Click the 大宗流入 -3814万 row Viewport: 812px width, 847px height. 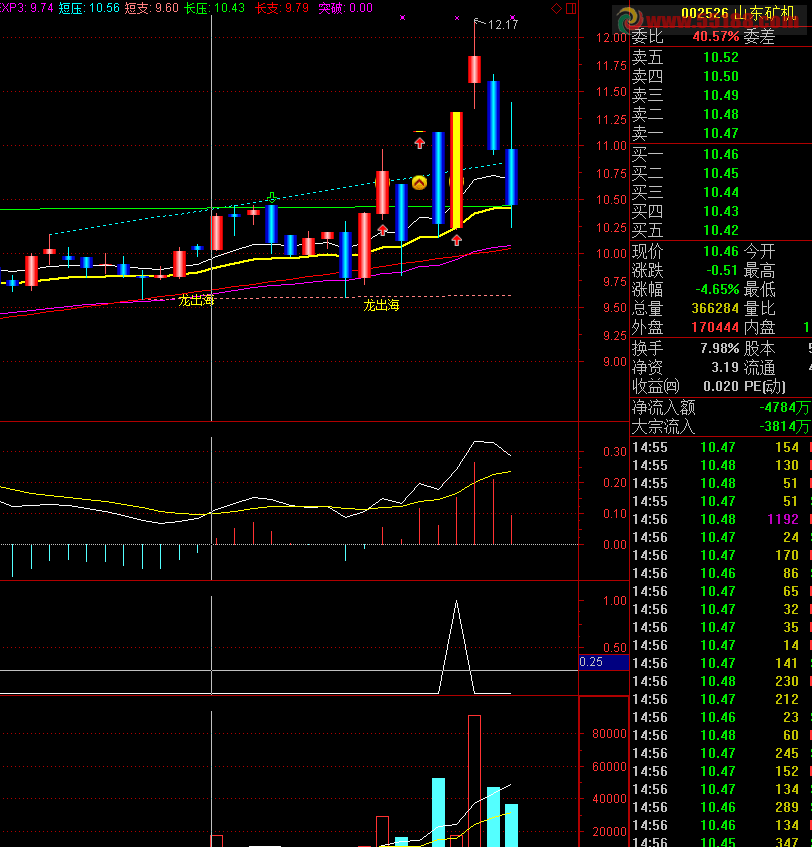[x=721, y=426]
